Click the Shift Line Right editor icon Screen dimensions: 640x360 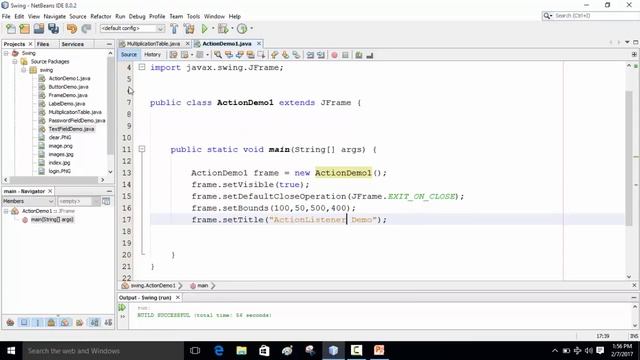click(x=321, y=55)
